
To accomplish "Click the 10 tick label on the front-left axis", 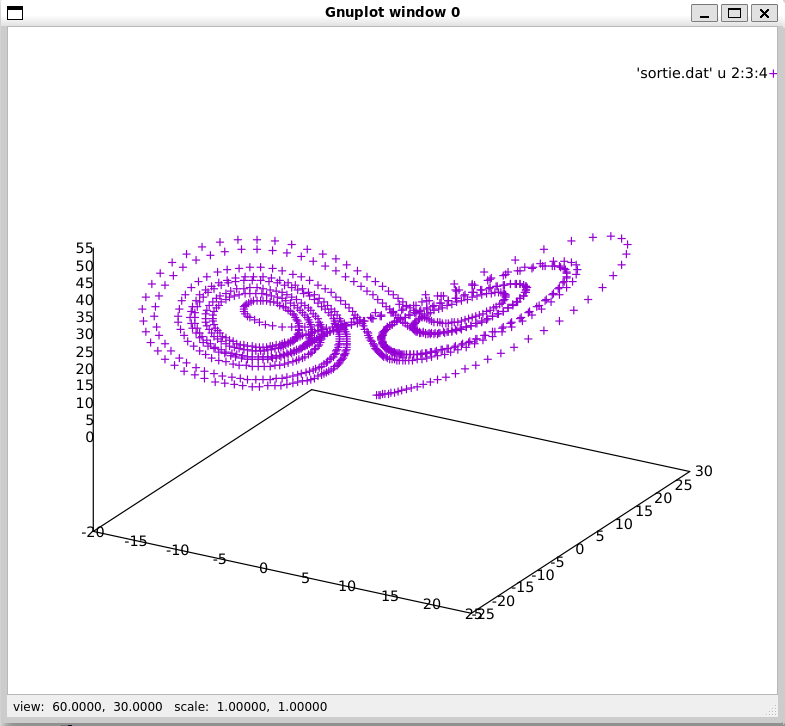I will click(x=347, y=586).
